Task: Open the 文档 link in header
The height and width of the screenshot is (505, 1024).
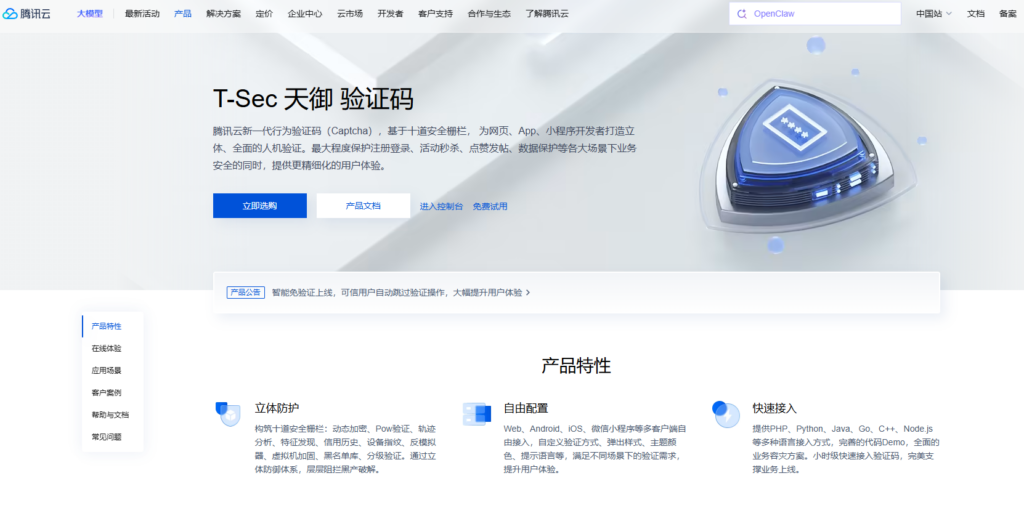Action: (x=976, y=14)
